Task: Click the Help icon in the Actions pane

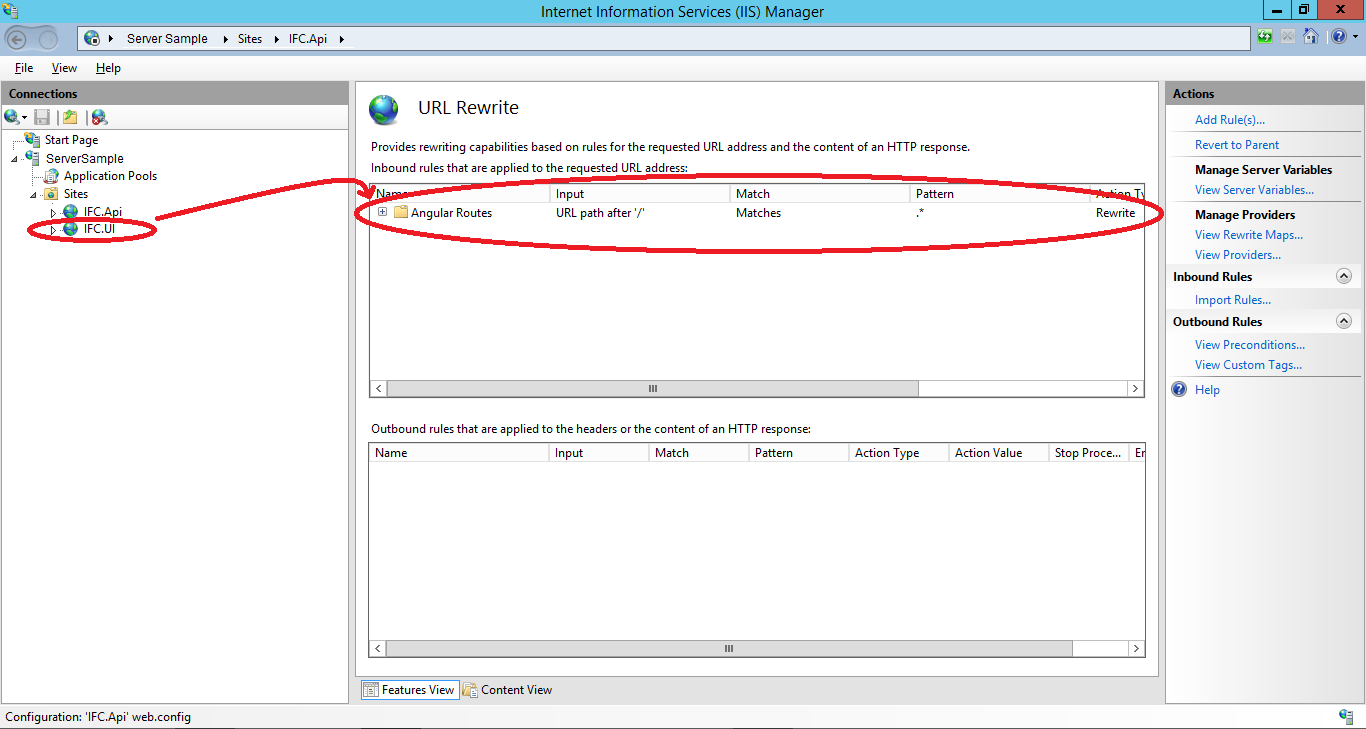Action: pyautogui.click(x=1179, y=389)
